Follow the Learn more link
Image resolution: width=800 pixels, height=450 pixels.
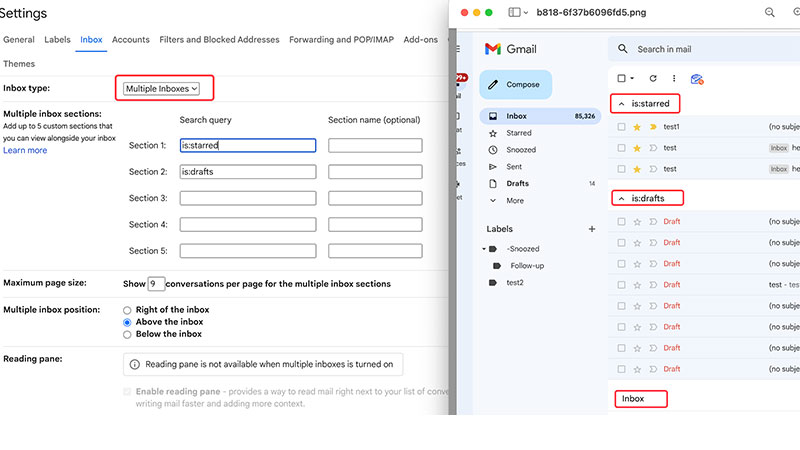pos(25,151)
